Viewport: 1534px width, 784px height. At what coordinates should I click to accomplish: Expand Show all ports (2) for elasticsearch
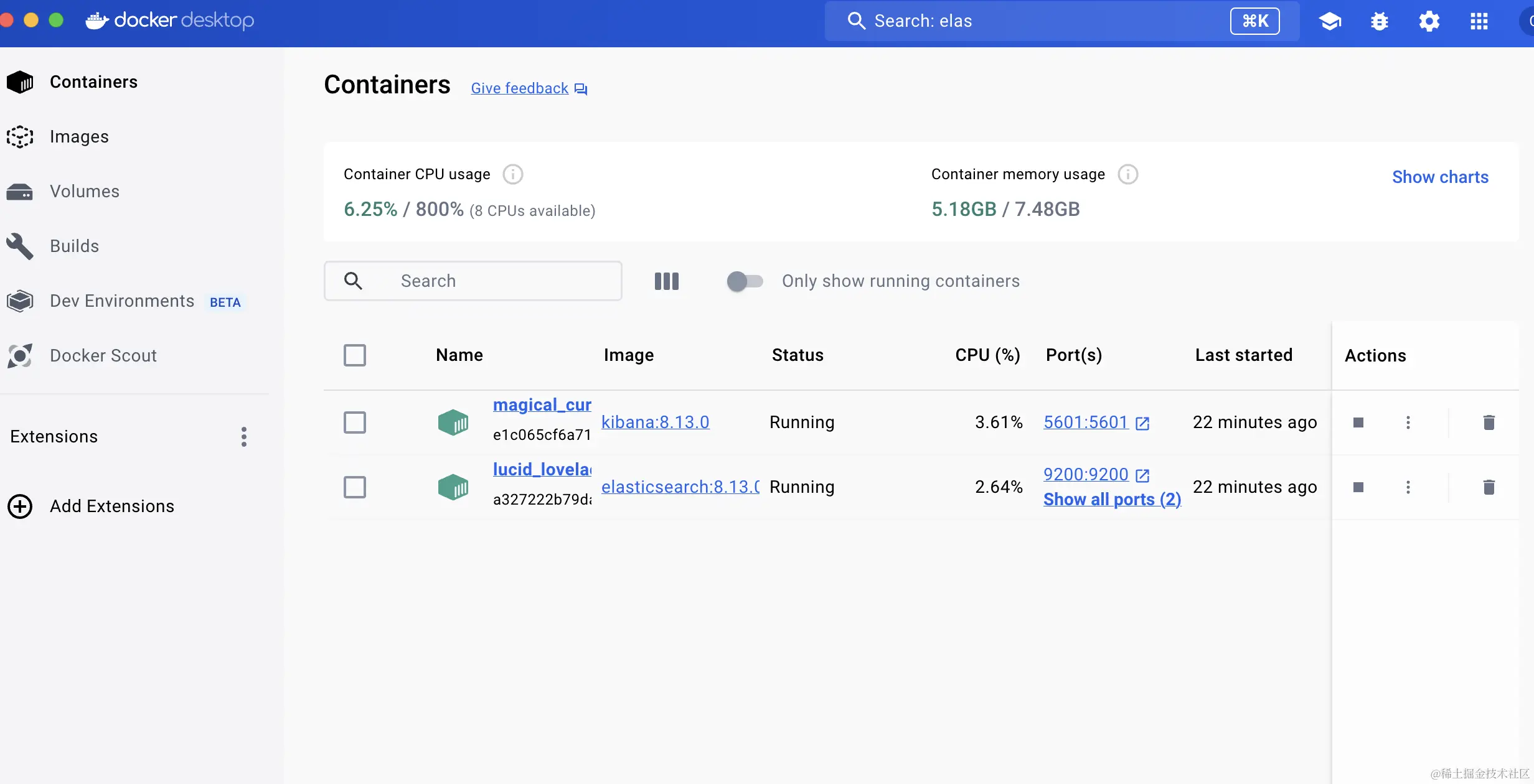[1112, 500]
